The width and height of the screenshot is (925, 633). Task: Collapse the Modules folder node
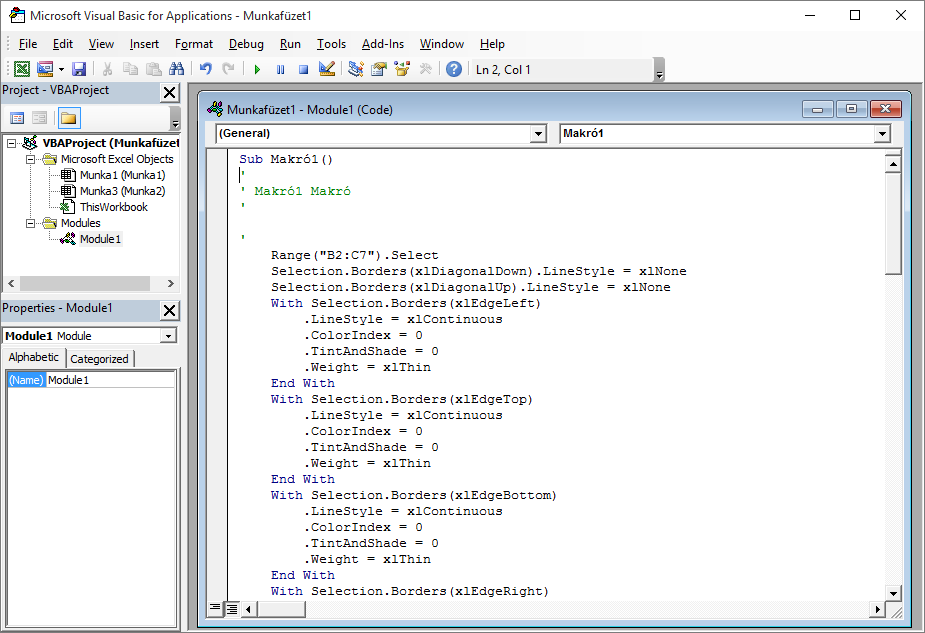(30, 223)
